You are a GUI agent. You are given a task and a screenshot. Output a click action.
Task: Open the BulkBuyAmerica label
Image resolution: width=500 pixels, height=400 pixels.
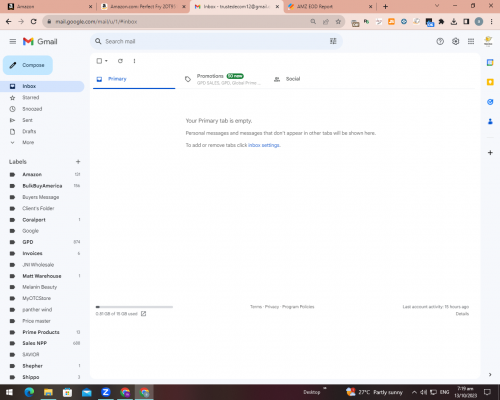pyautogui.click(x=42, y=186)
